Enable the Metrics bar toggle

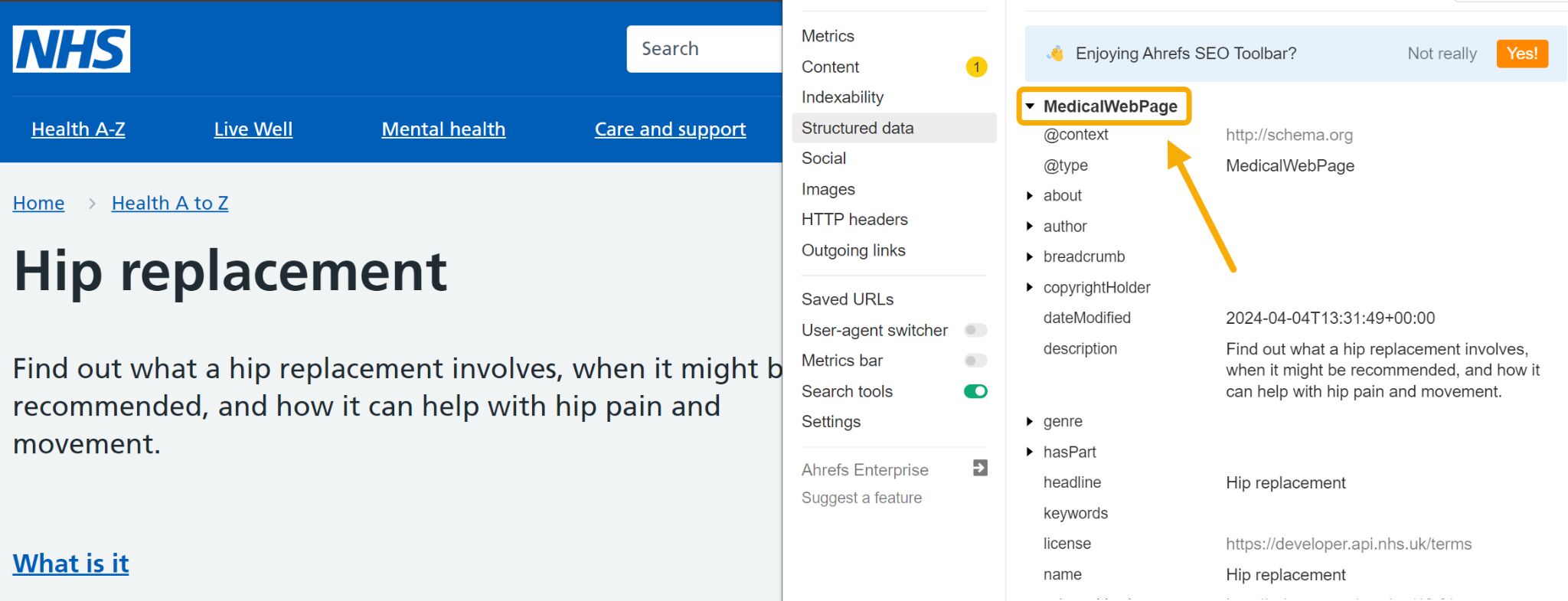click(975, 361)
